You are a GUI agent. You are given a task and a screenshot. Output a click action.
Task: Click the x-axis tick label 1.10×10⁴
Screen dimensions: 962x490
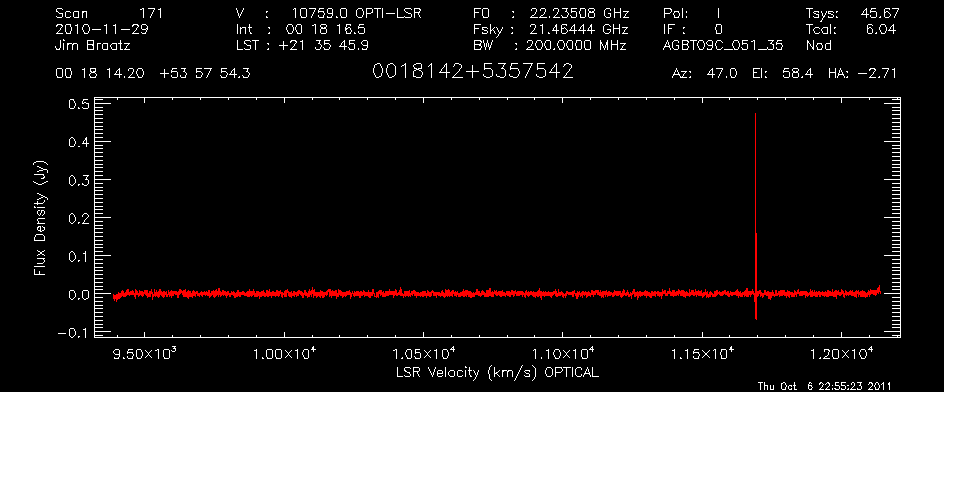pyautogui.click(x=562, y=354)
